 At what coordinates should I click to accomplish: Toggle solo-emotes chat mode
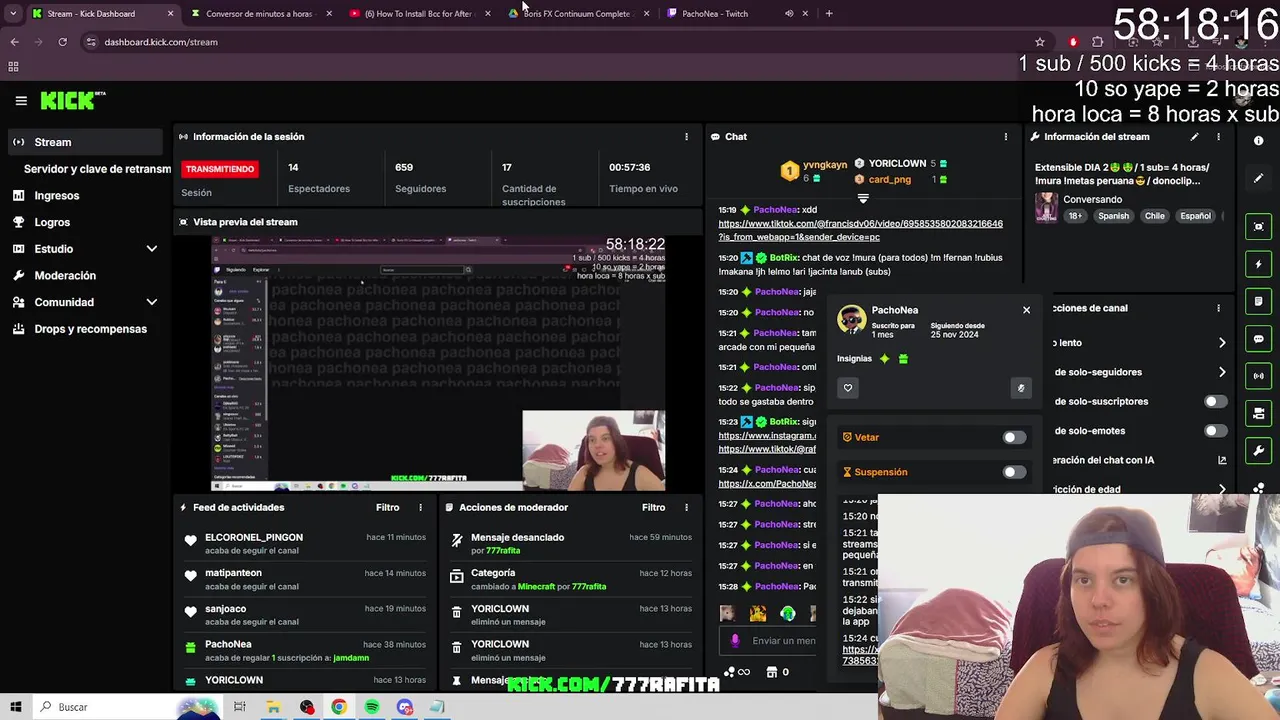click(x=1215, y=431)
